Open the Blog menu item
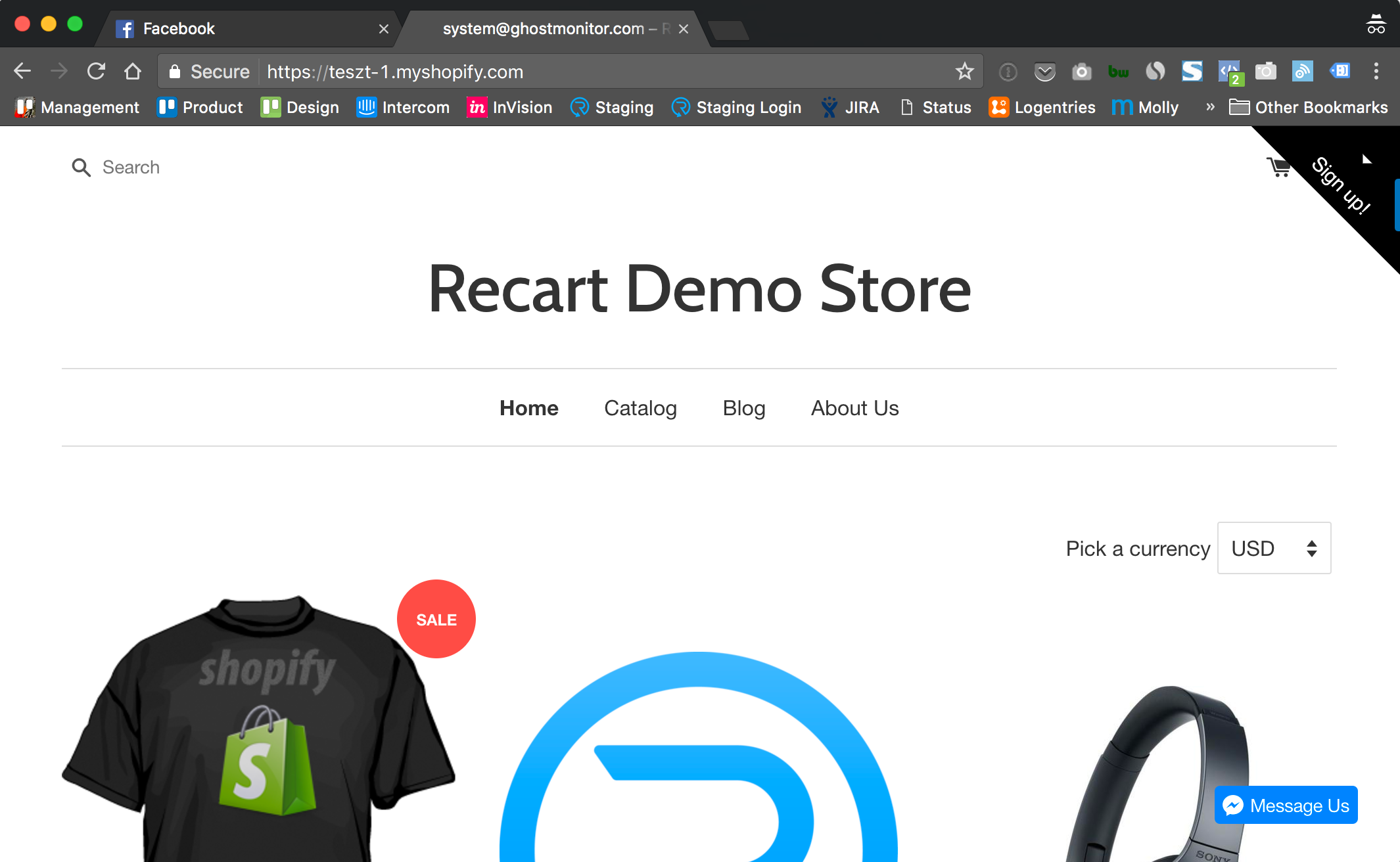The image size is (1400, 862). click(744, 408)
